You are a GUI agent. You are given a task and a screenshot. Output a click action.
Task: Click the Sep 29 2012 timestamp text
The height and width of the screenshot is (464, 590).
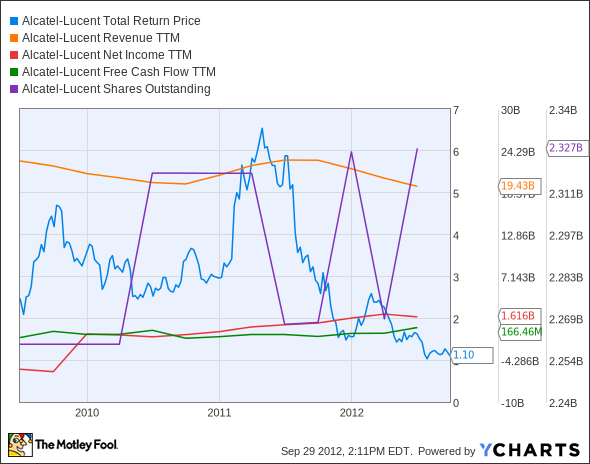pyautogui.click(x=347, y=451)
